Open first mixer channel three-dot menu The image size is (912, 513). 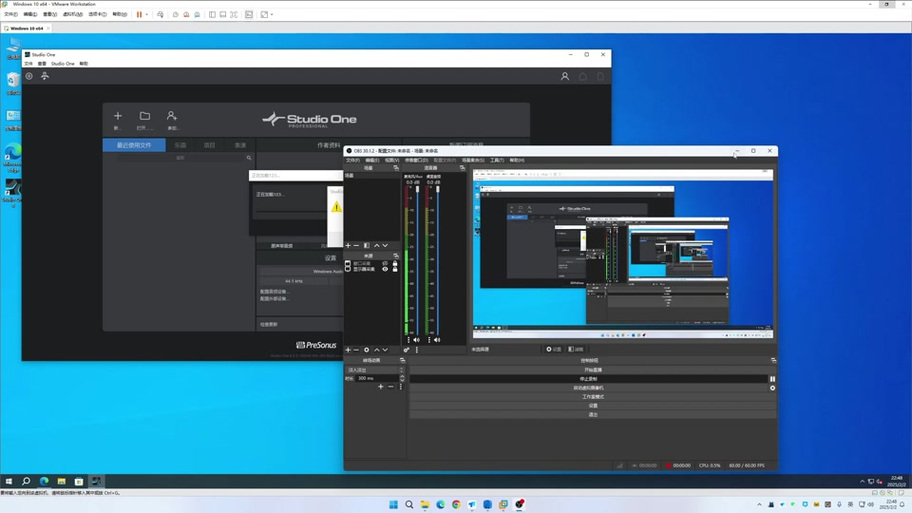pyautogui.click(x=408, y=340)
